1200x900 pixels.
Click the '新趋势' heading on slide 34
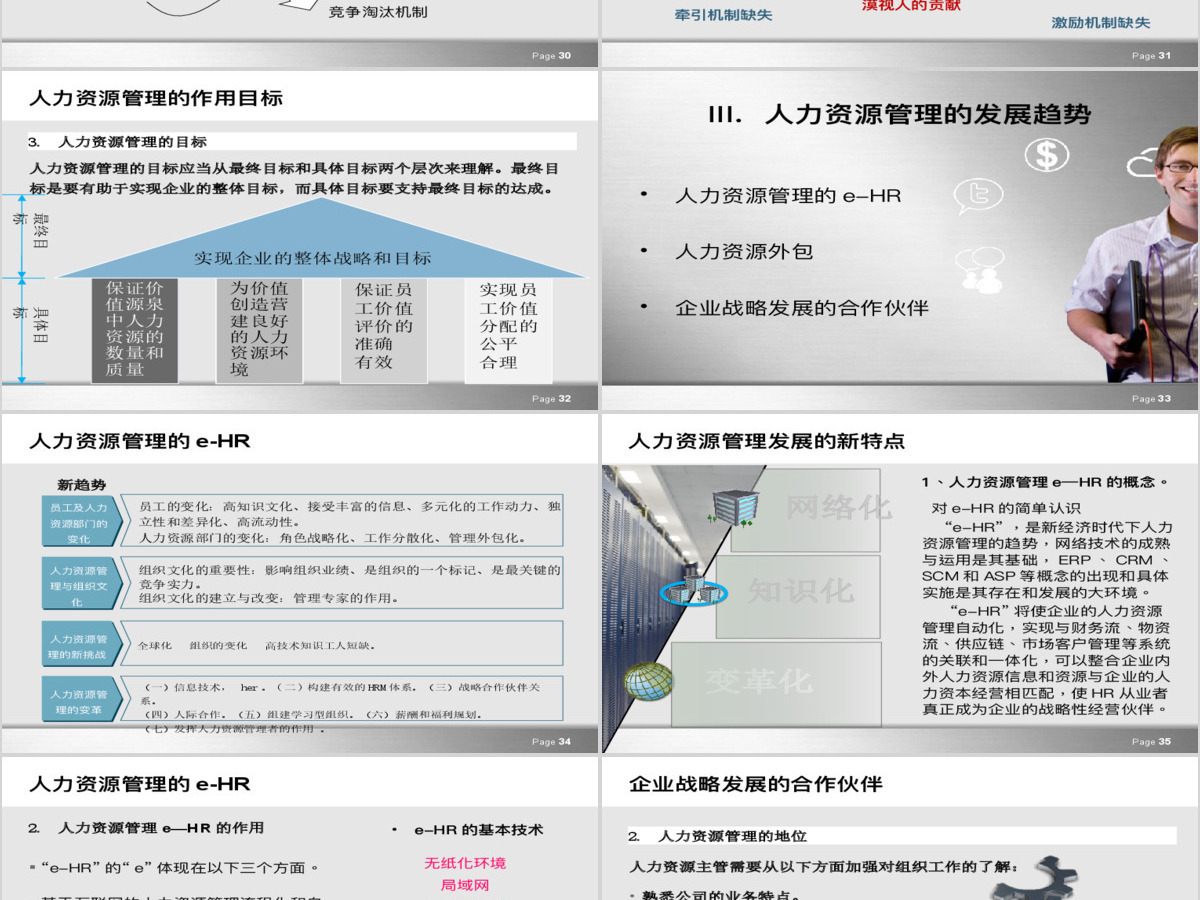(81, 484)
